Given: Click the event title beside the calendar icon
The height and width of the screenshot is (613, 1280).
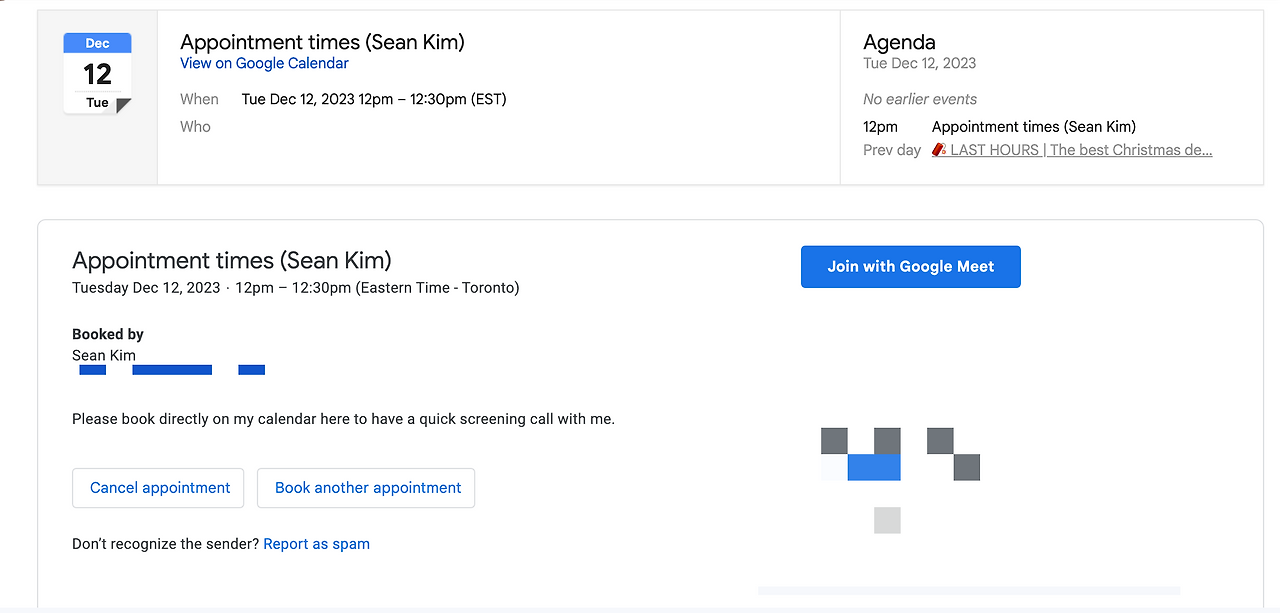Looking at the screenshot, I should point(322,42).
